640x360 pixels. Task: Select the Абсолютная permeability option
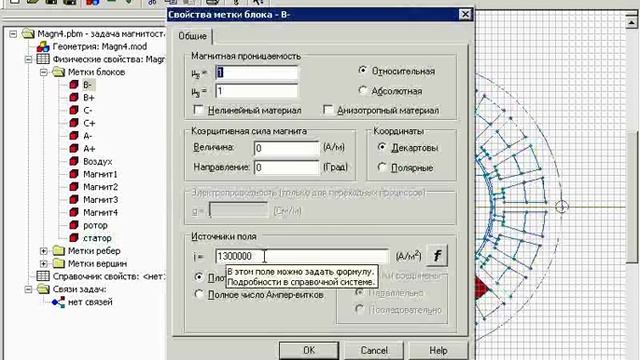pyautogui.click(x=362, y=90)
